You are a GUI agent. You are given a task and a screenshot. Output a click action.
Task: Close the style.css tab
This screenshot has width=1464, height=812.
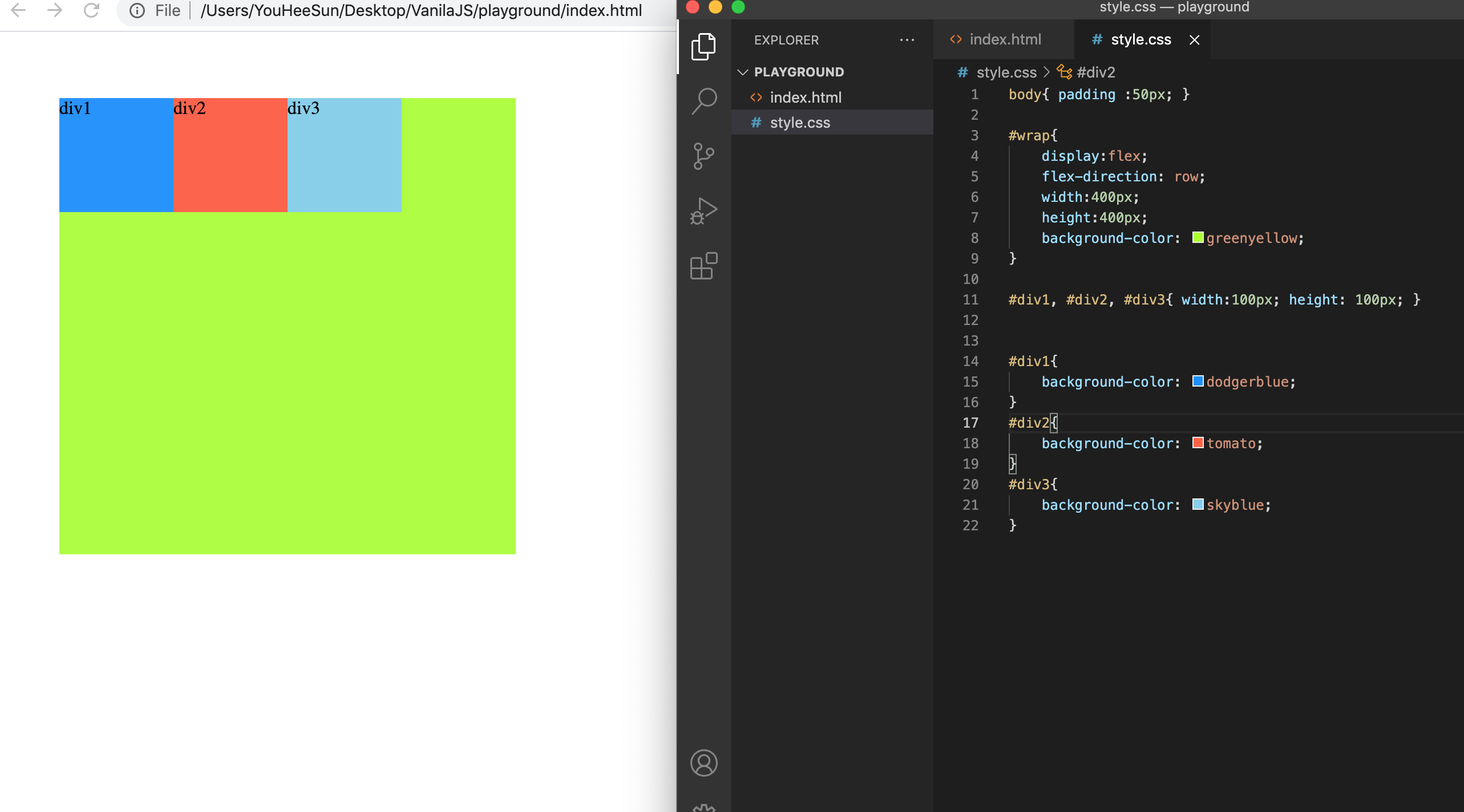pos(1194,40)
